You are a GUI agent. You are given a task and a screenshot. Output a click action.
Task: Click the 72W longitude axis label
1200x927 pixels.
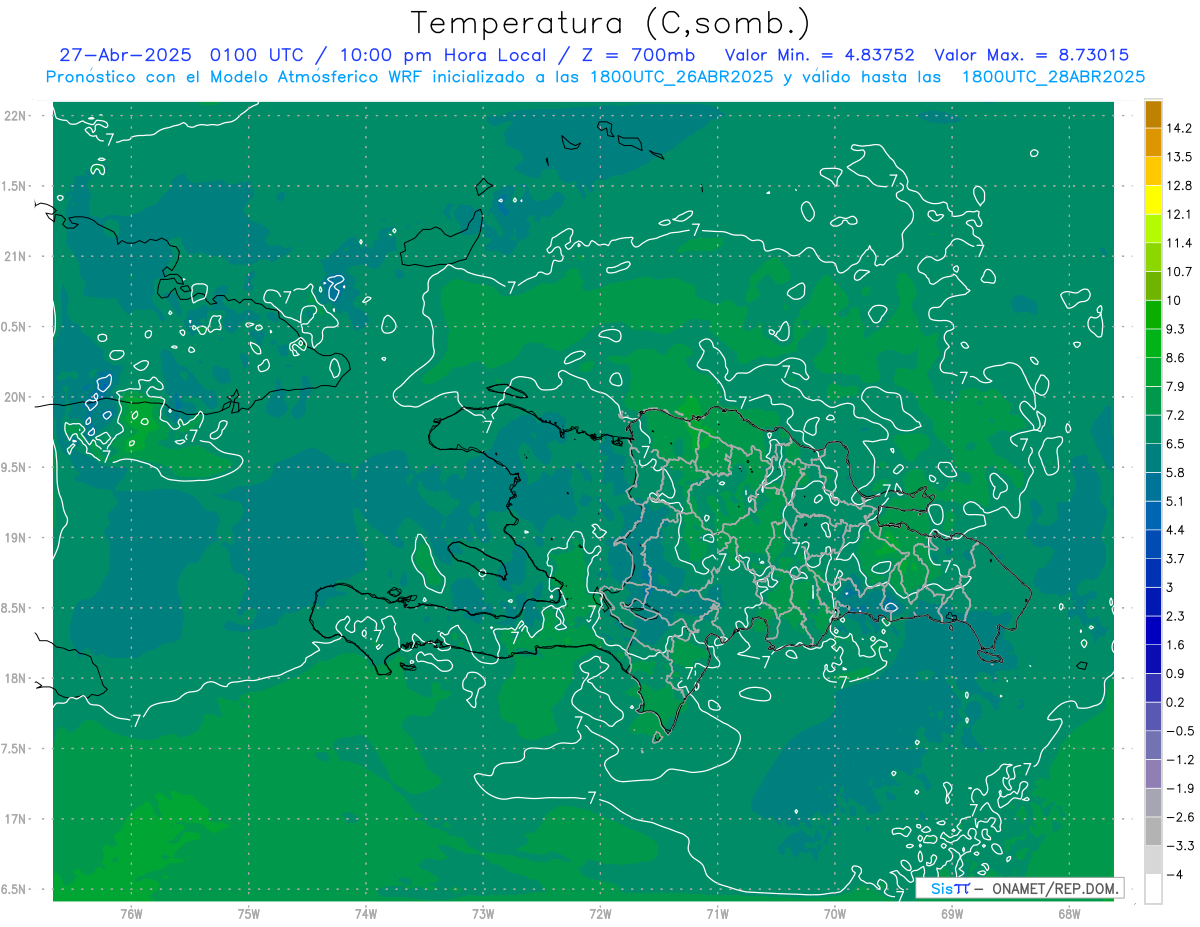[x=600, y=913]
